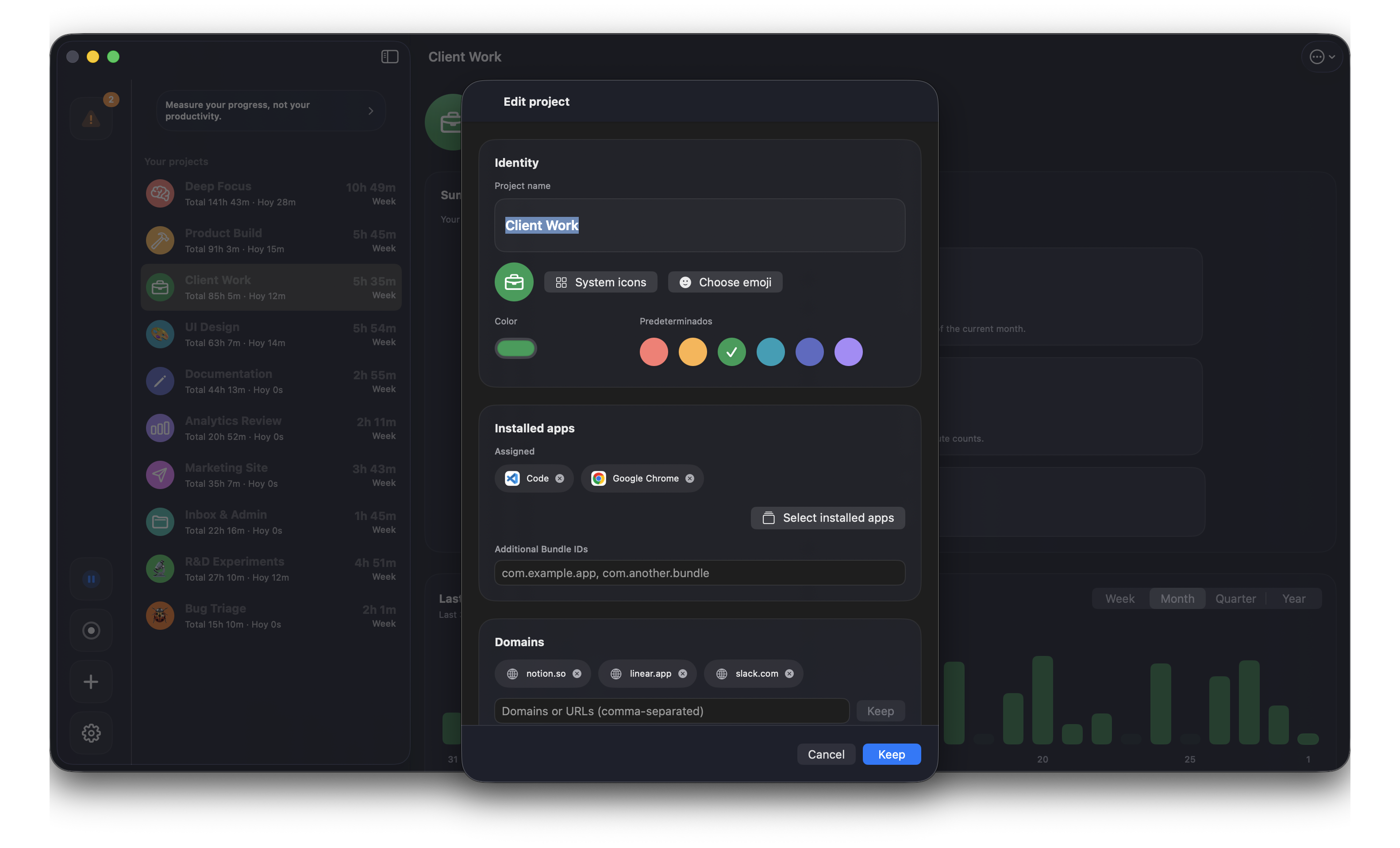Open settings via the gear icon
This screenshot has height=848, width=1400.
[91, 732]
